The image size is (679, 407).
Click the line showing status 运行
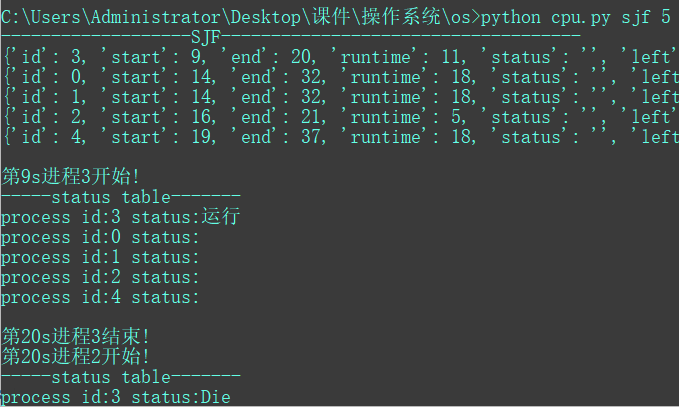click(121, 216)
